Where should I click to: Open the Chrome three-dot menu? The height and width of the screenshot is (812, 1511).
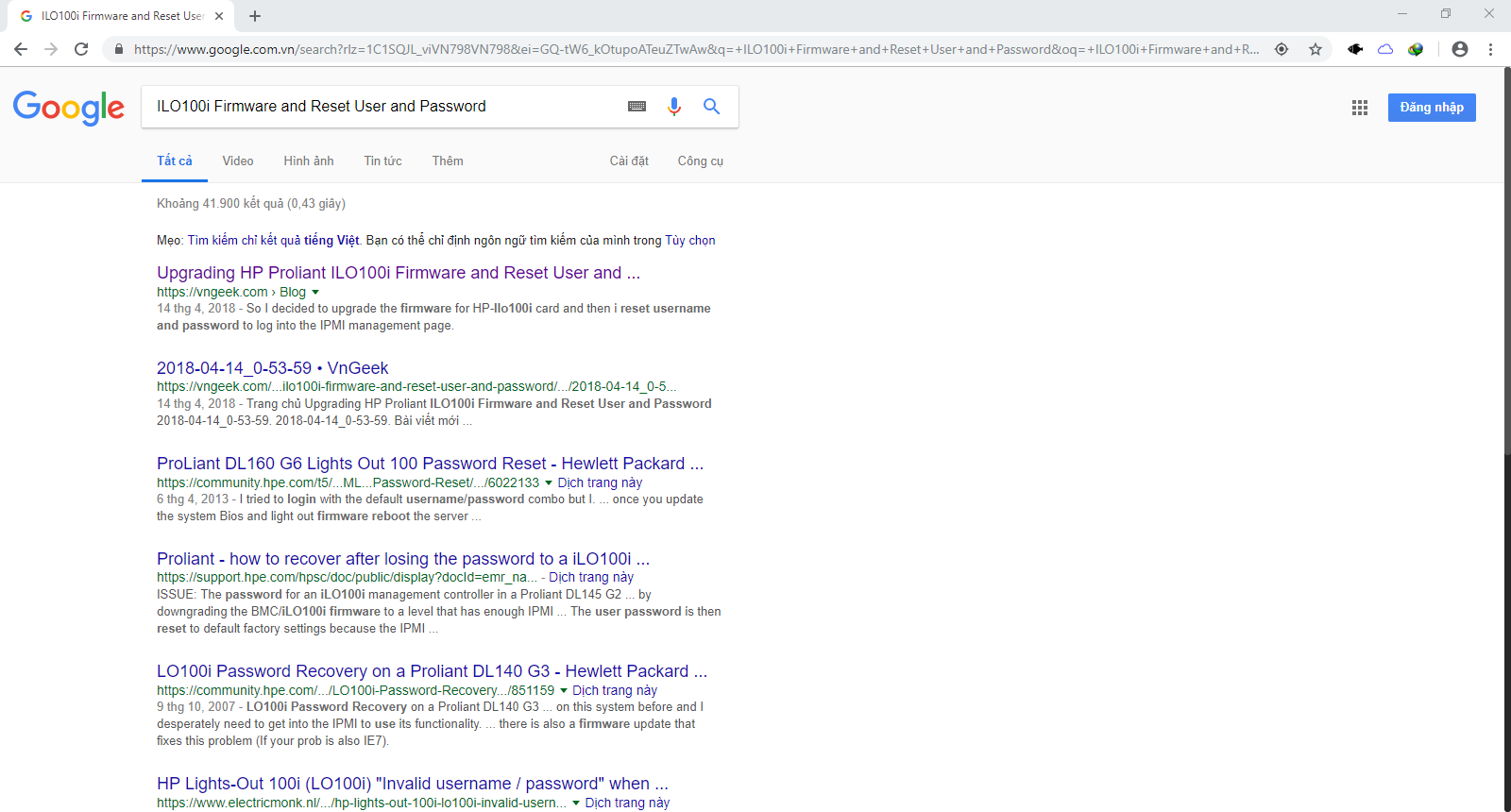1490,49
